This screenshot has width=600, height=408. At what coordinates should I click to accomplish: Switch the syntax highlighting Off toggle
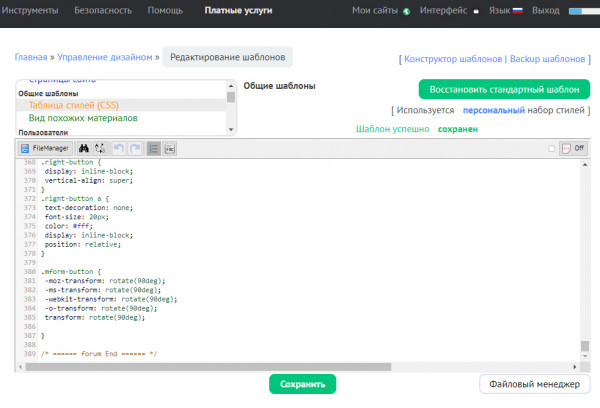pos(573,148)
